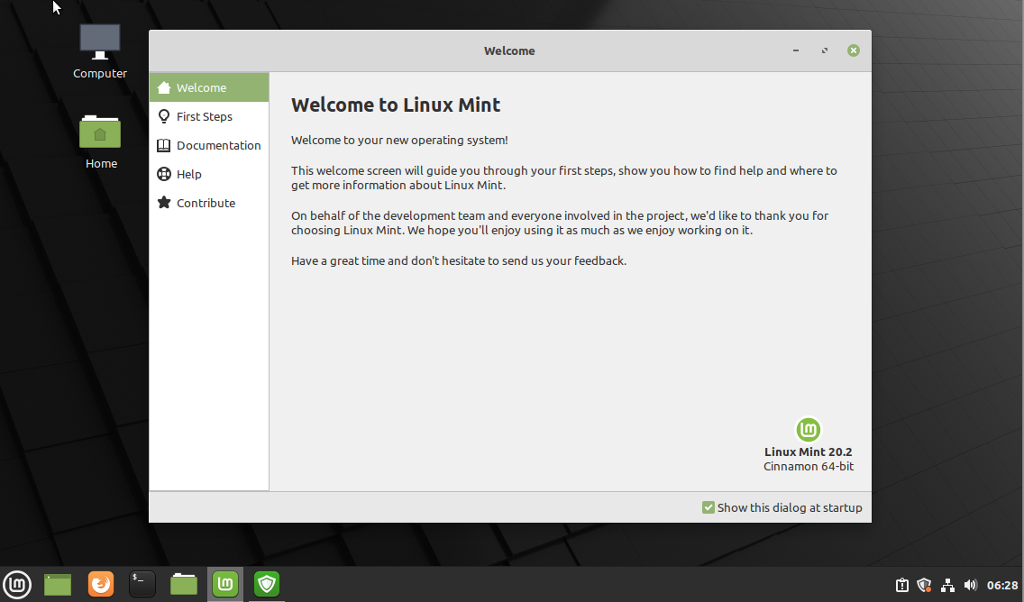The width and height of the screenshot is (1024, 602).
Task: Open the Documentation section
Action: point(209,145)
